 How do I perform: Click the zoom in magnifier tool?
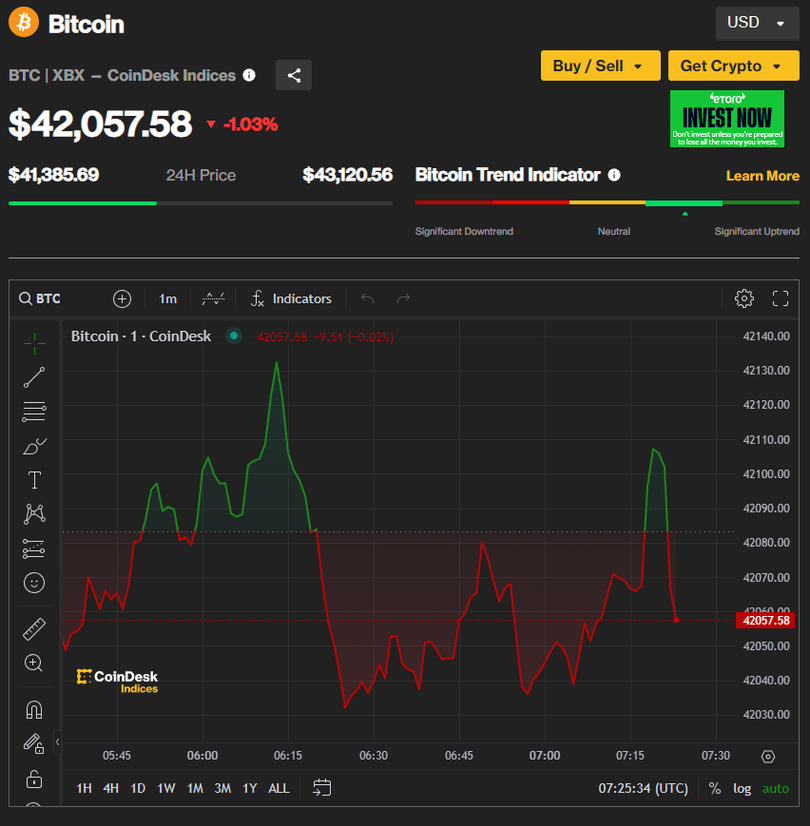coord(34,663)
